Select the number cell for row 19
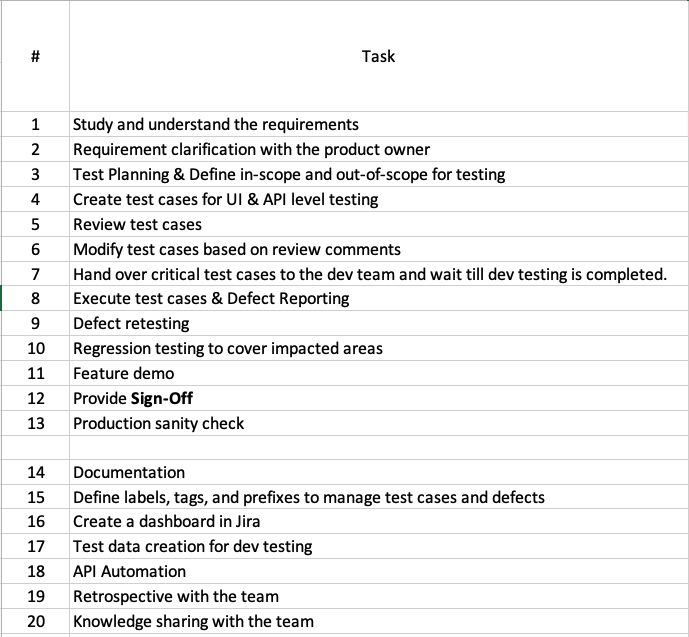Viewport: 689px width, 637px height. (35, 597)
